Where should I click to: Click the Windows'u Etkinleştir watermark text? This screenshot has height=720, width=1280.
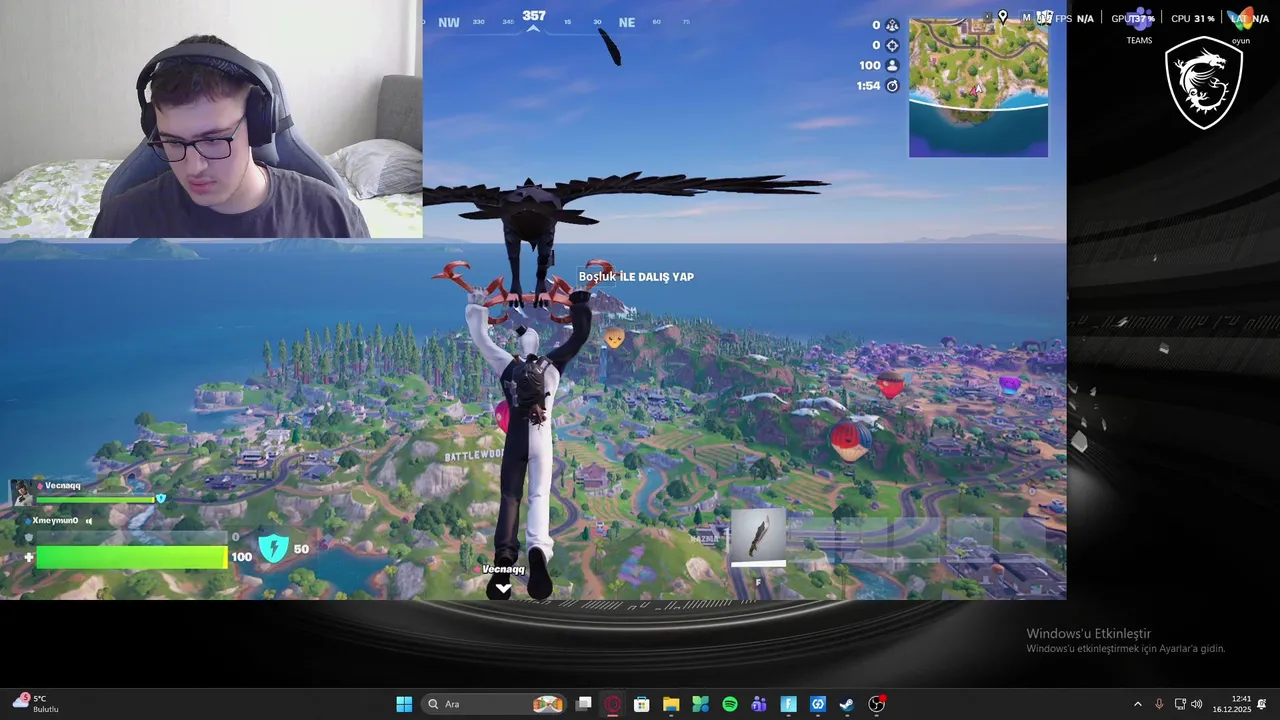(1088, 633)
